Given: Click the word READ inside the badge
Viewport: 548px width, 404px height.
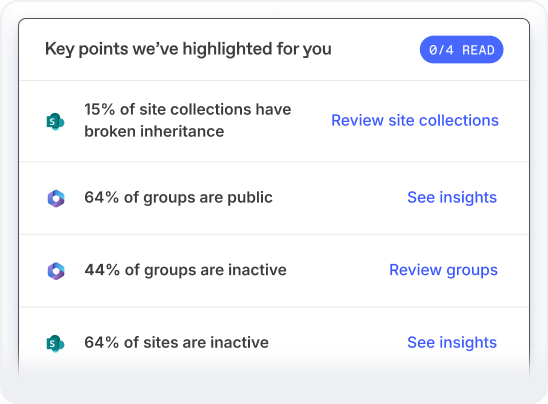Looking at the screenshot, I should tap(478, 50).
